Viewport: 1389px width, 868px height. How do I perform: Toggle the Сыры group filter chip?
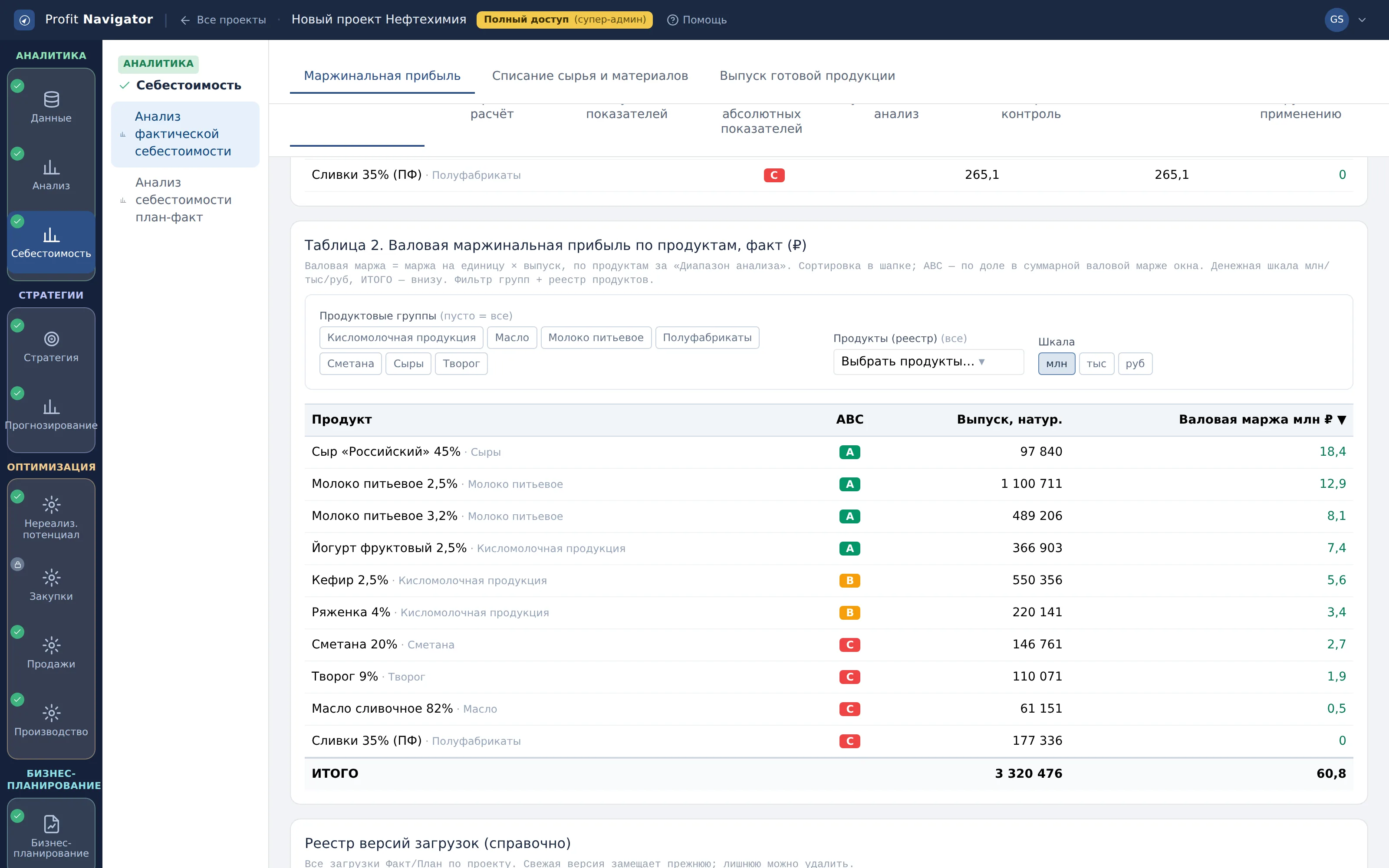(x=408, y=363)
